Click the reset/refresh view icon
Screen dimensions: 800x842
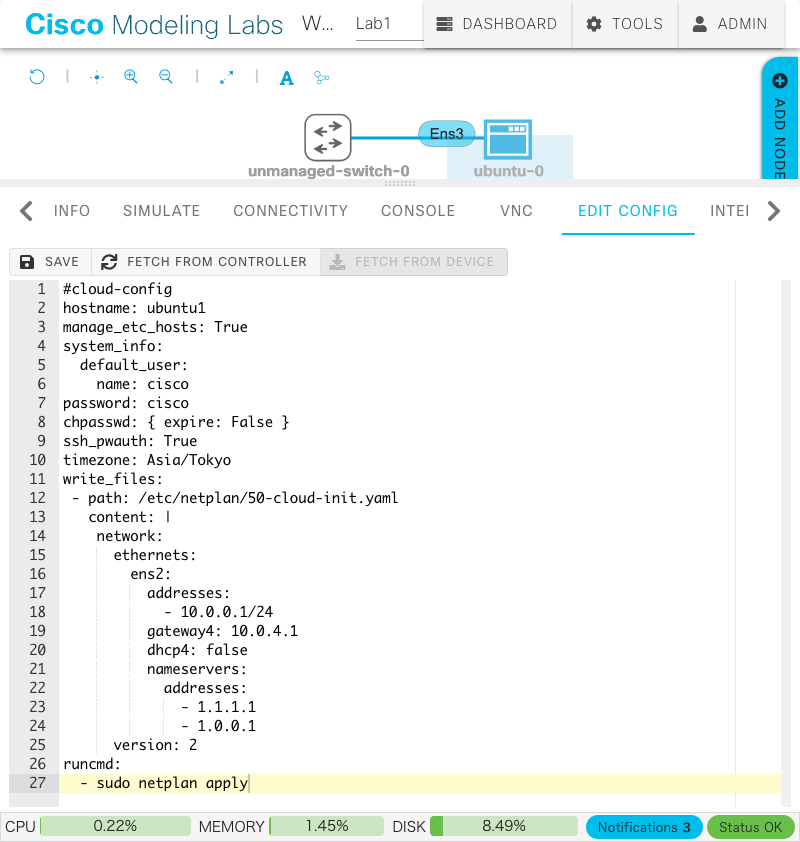37,77
